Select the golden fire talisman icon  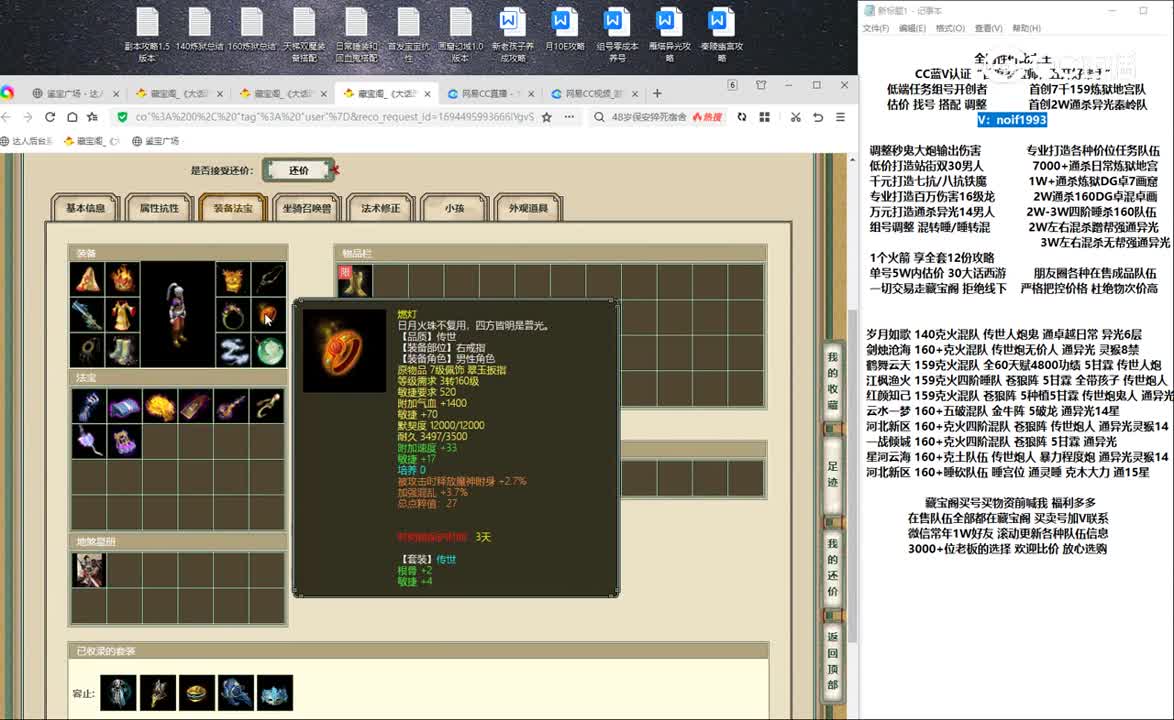coord(159,406)
